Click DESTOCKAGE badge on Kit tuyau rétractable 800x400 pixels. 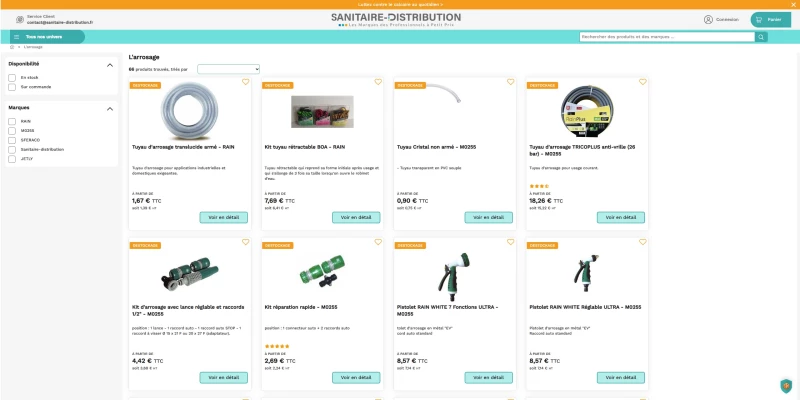(x=278, y=85)
